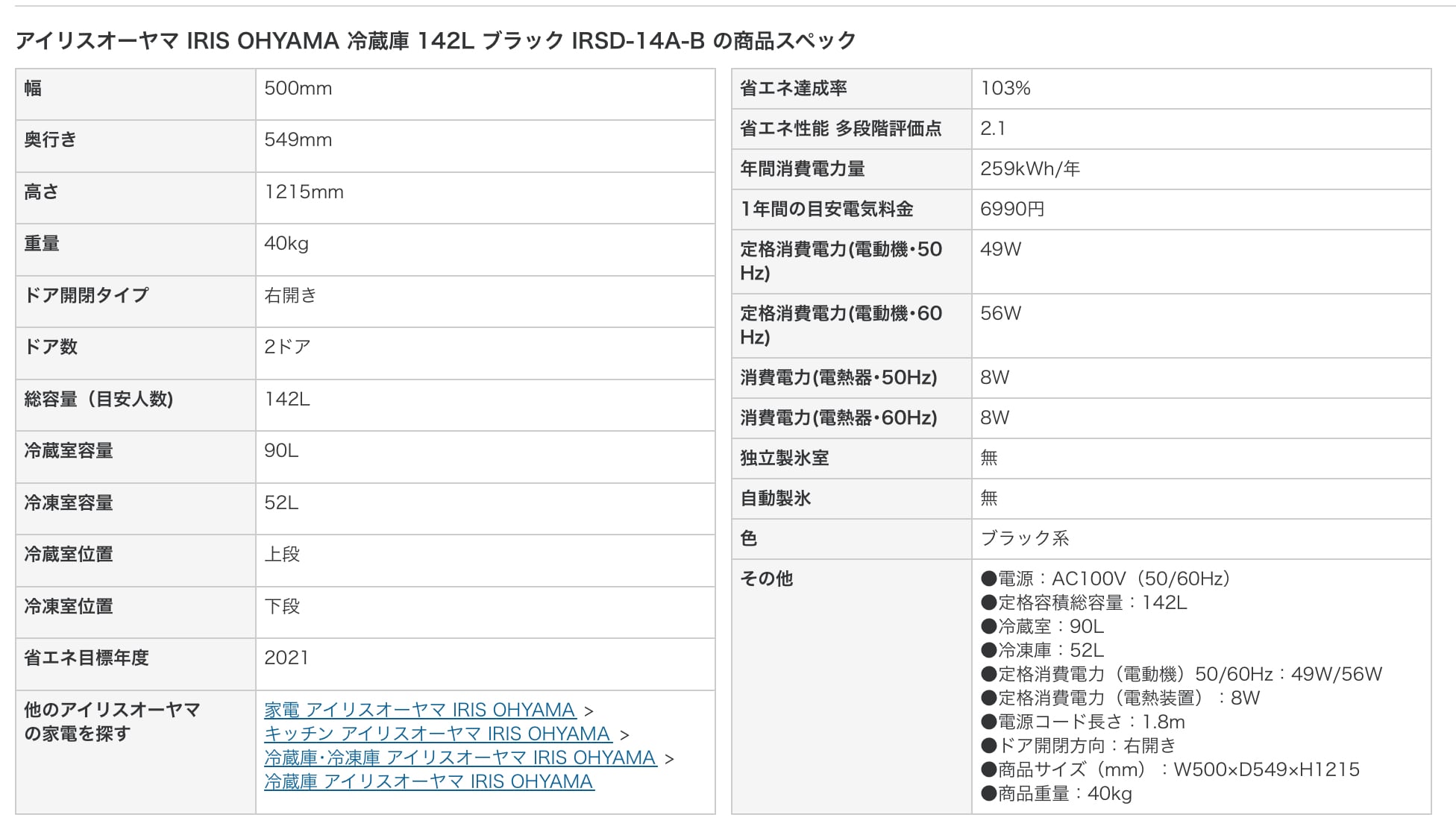This screenshot has width=1456, height=835.
Task: Click the 省エネ達成率 103% value
Action: tap(1005, 89)
